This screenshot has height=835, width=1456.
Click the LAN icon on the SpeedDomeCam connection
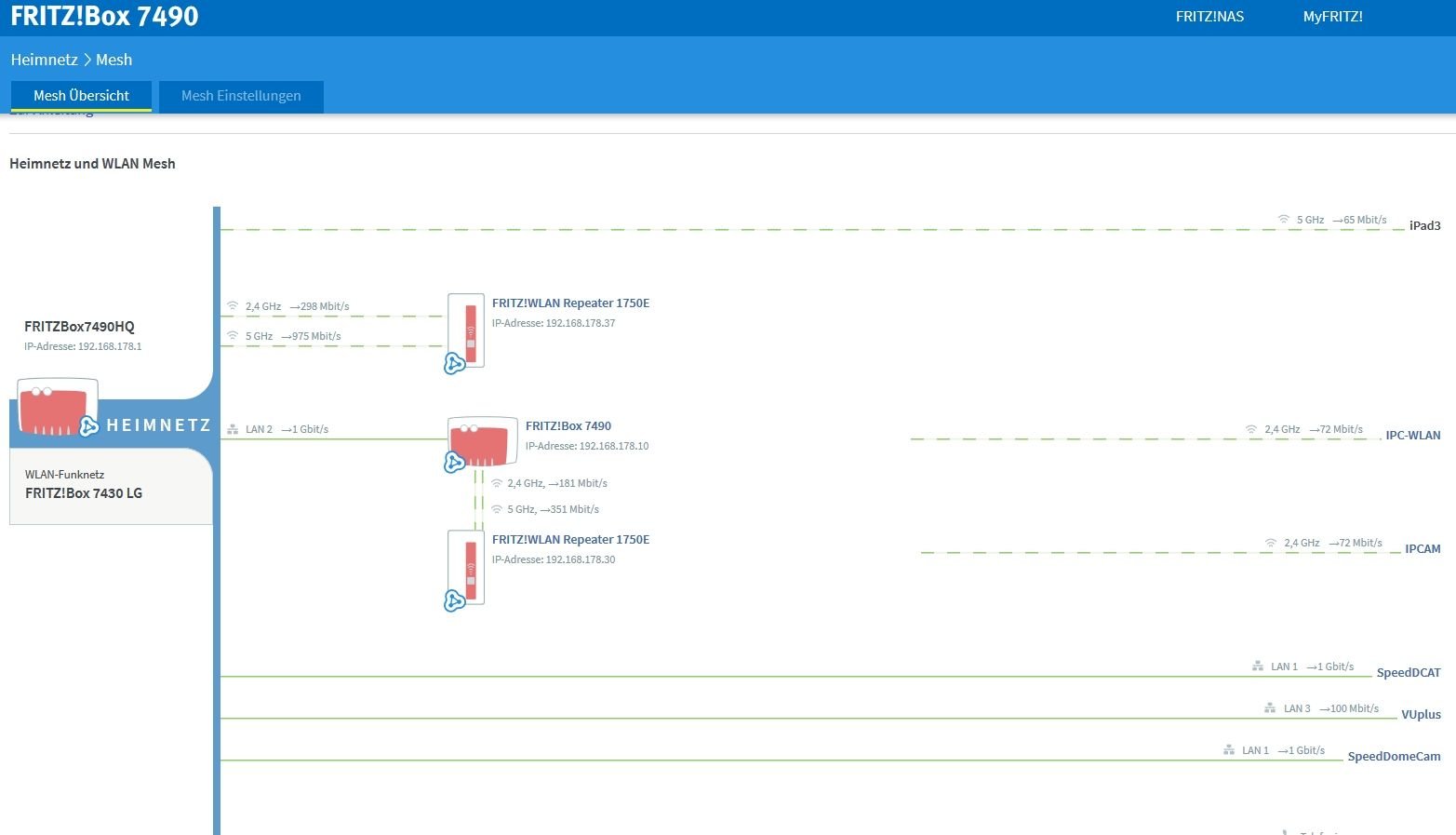tap(1229, 750)
